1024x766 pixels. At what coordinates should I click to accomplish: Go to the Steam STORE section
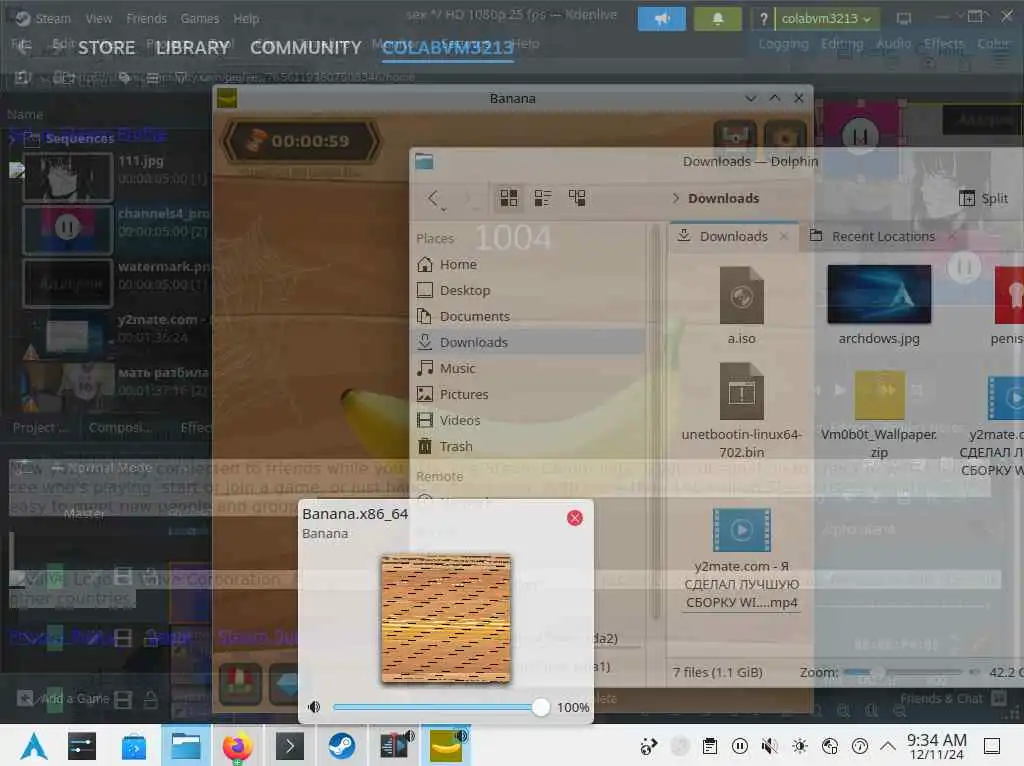(106, 48)
